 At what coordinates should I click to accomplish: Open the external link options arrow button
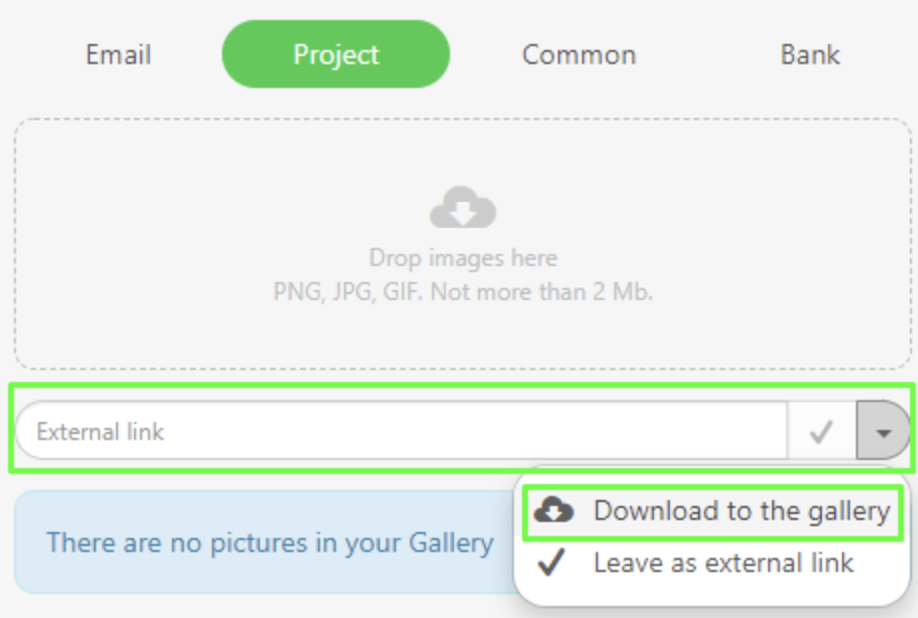point(883,431)
